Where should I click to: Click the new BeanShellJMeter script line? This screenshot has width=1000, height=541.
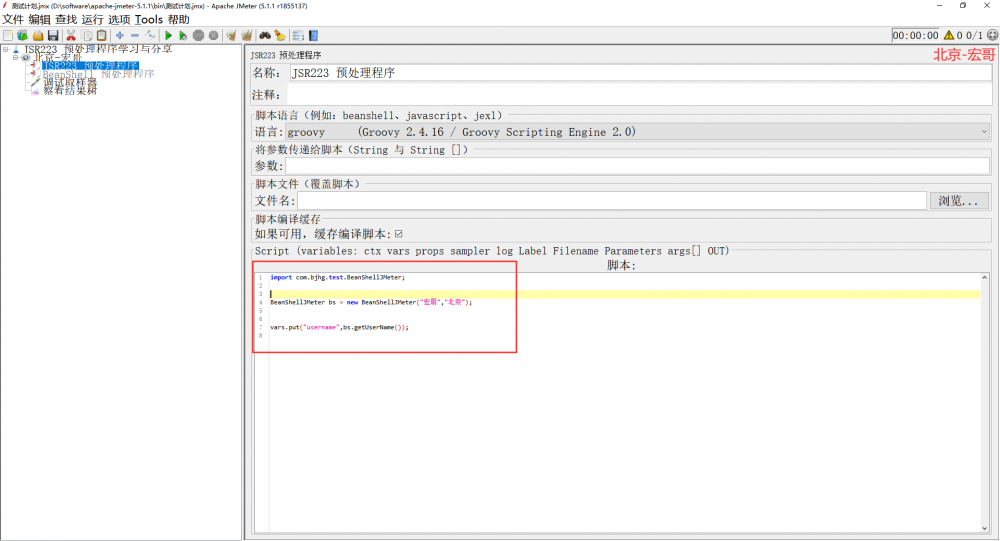pos(371,302)
